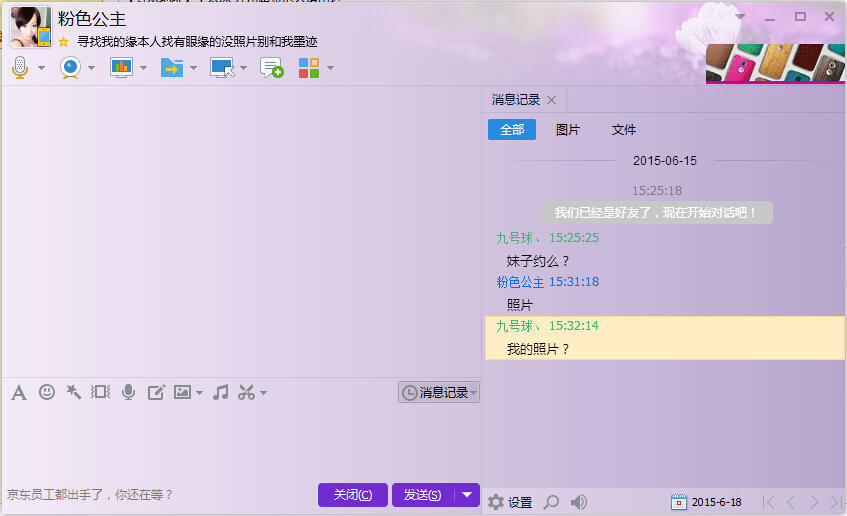
Task: Switch to the 文件 filter tab
Action: [624, 130]
